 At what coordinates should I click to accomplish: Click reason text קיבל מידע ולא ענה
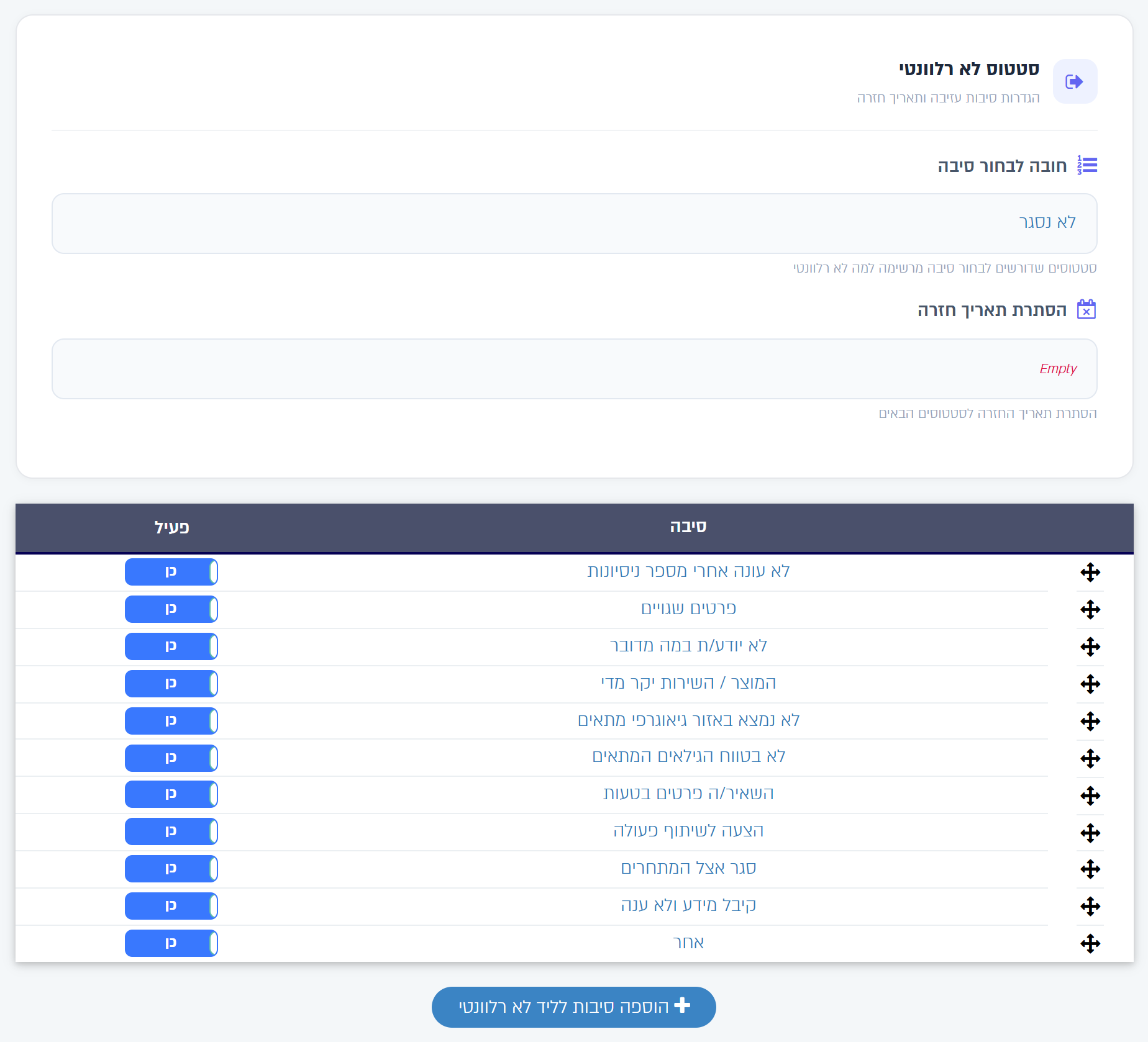(688, 905)
